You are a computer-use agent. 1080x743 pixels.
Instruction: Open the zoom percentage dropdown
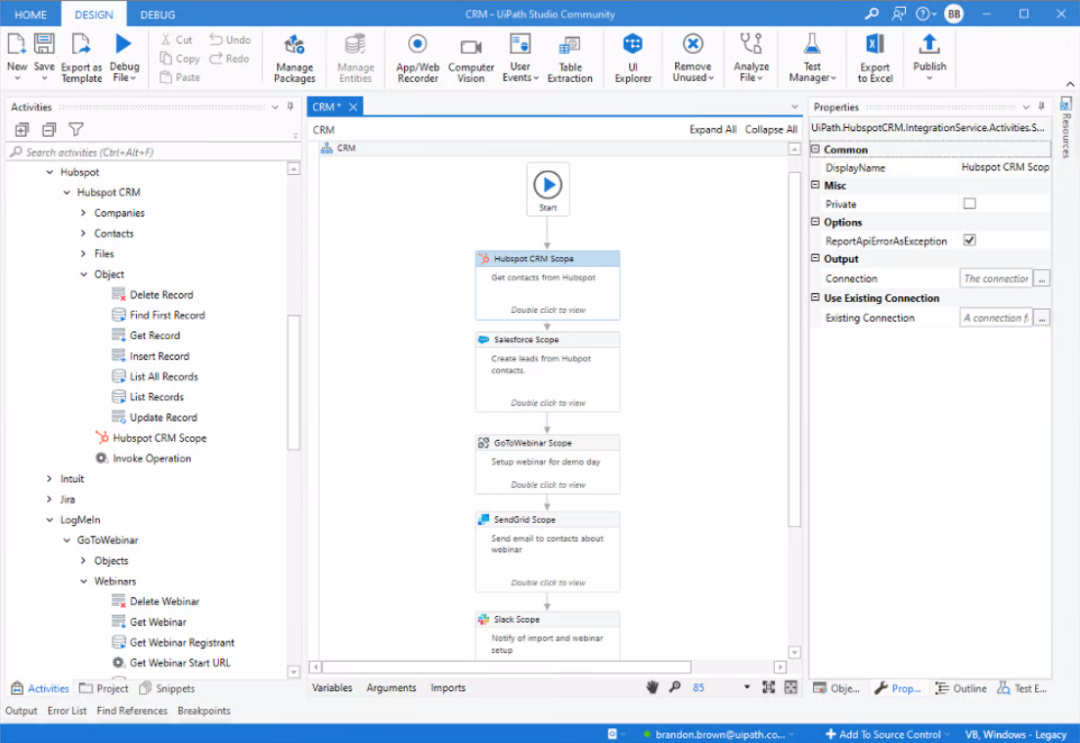pyautogui.click(x=747, y=687)
